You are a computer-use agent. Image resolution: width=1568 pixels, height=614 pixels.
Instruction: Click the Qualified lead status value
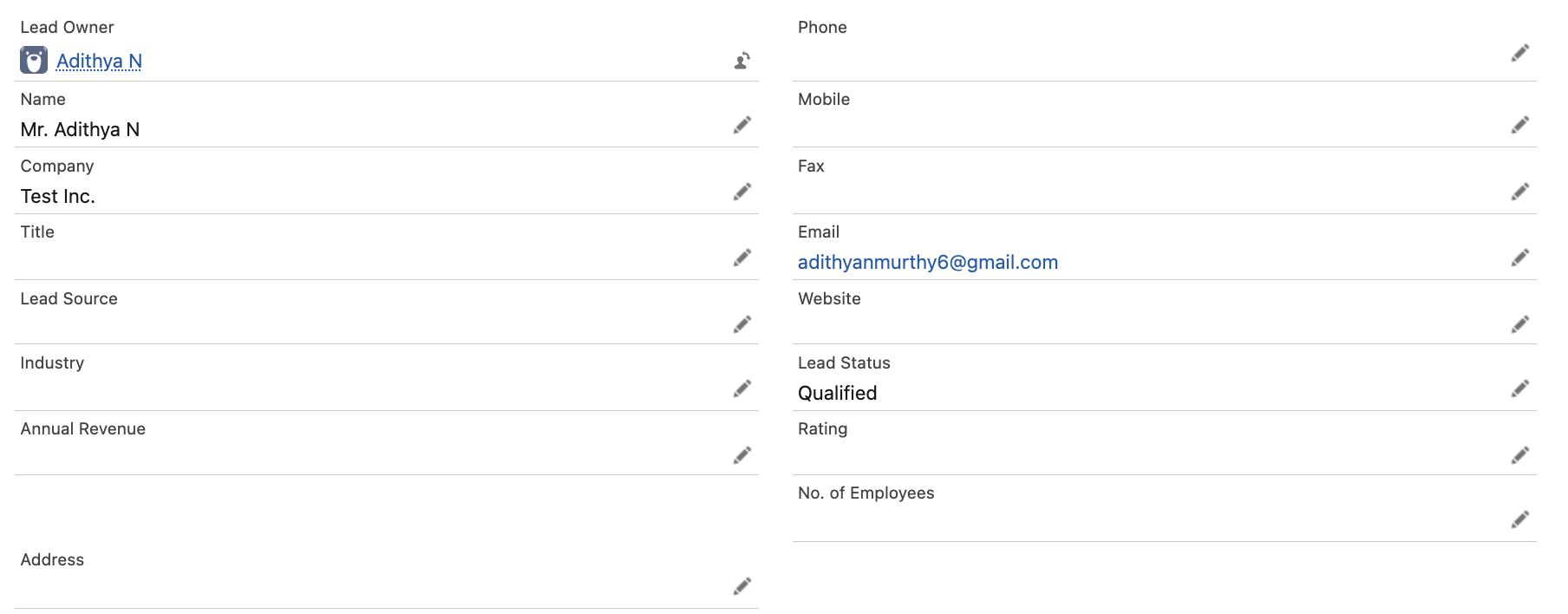pos(837,394)
